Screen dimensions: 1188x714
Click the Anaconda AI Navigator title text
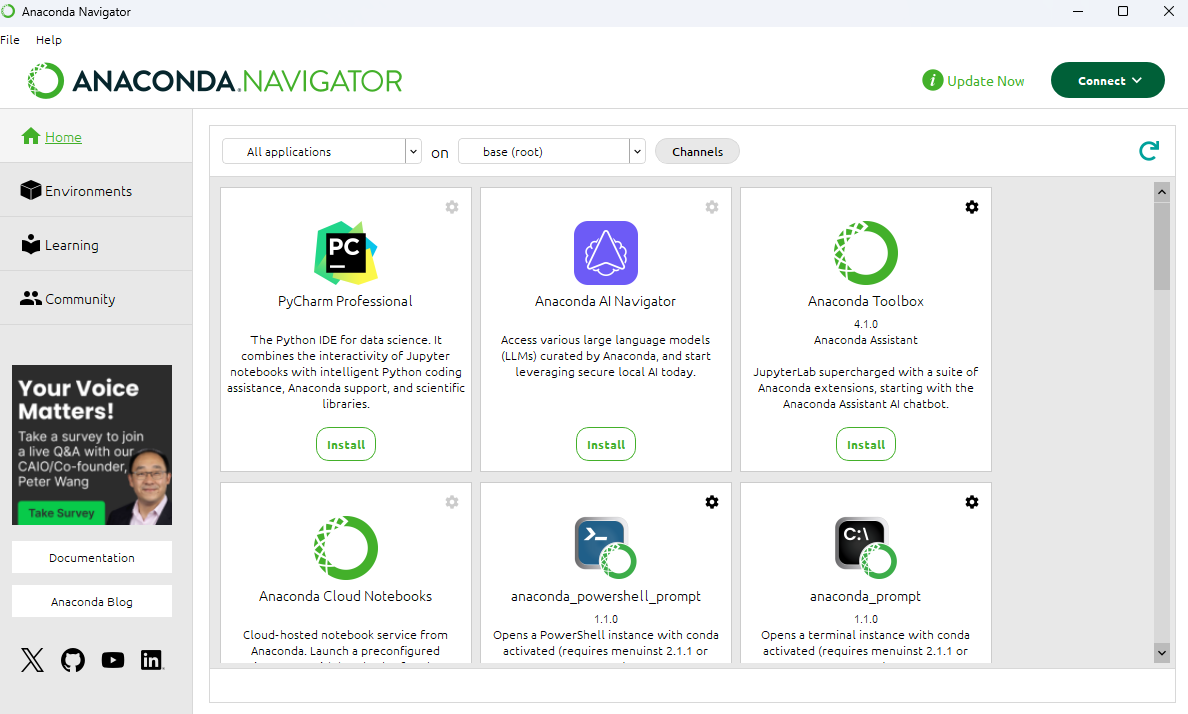point(605,301)
